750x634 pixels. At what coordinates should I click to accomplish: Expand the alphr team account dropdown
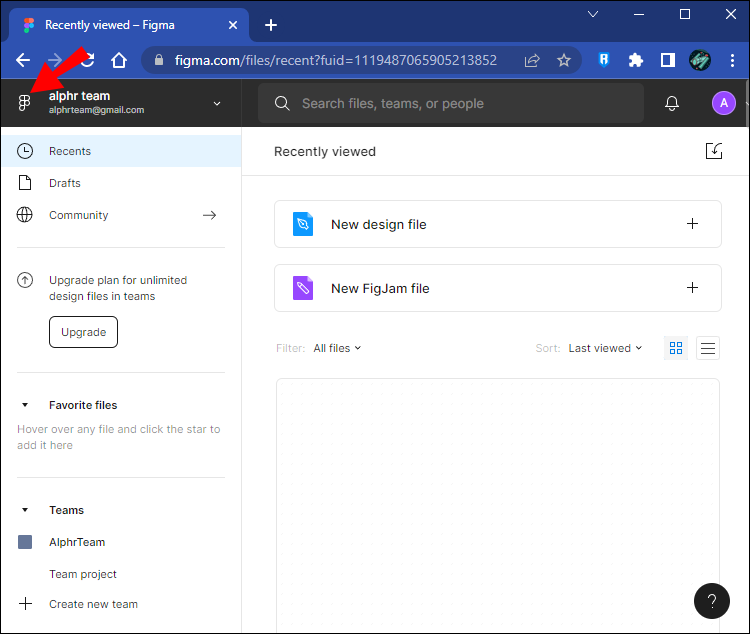(217, 103)
